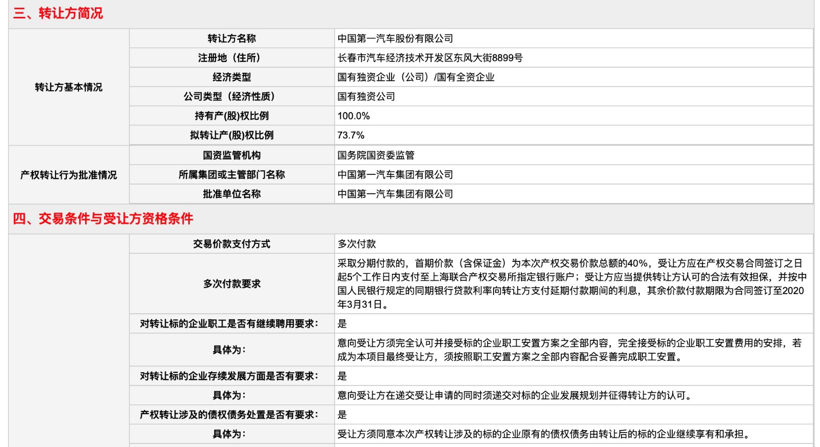Select the value 多次付款
Viewport: 820px width, 447px height.
(x=357, y=244)
